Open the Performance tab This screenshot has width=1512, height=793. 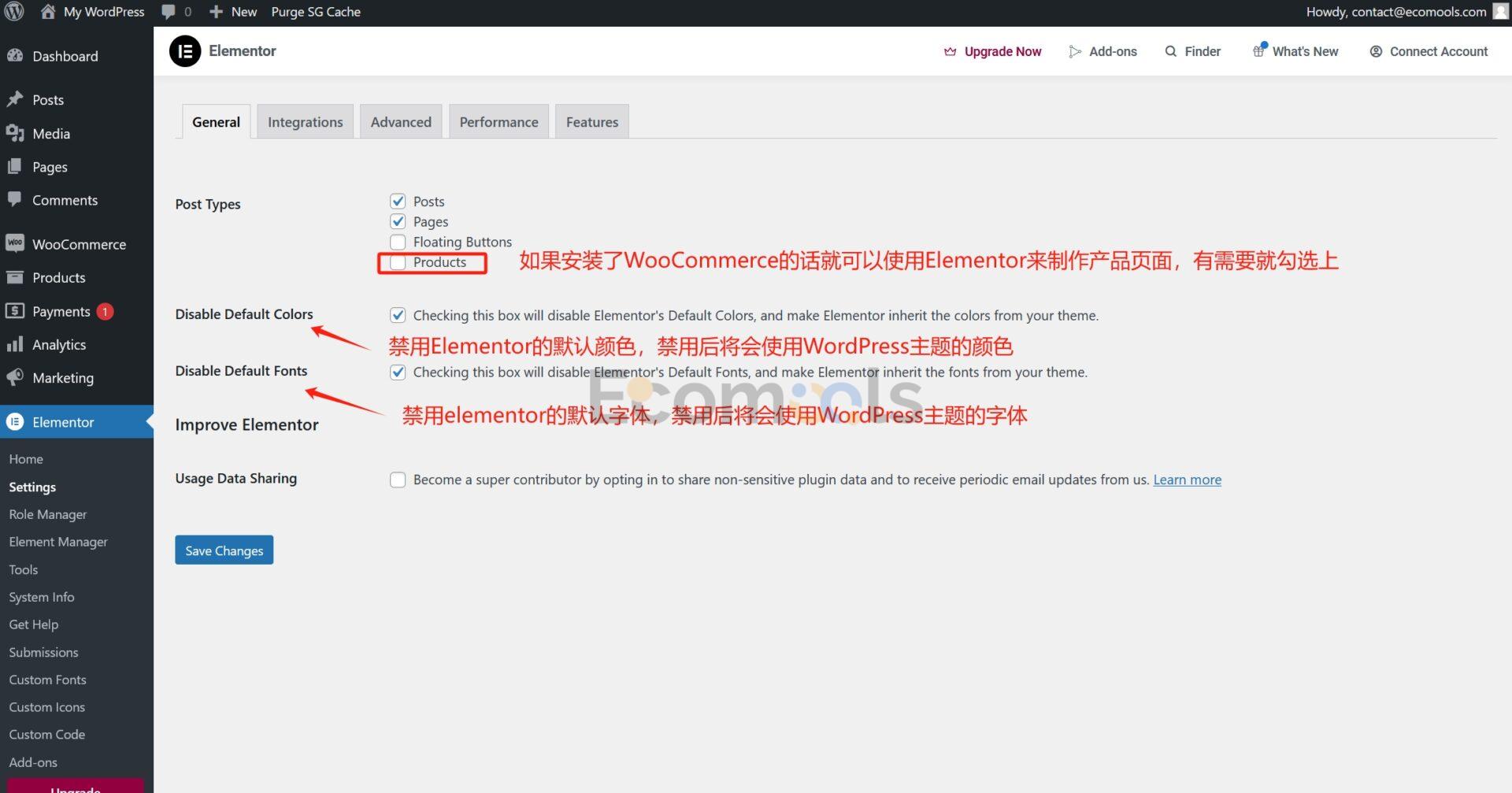tap(498, 122)
